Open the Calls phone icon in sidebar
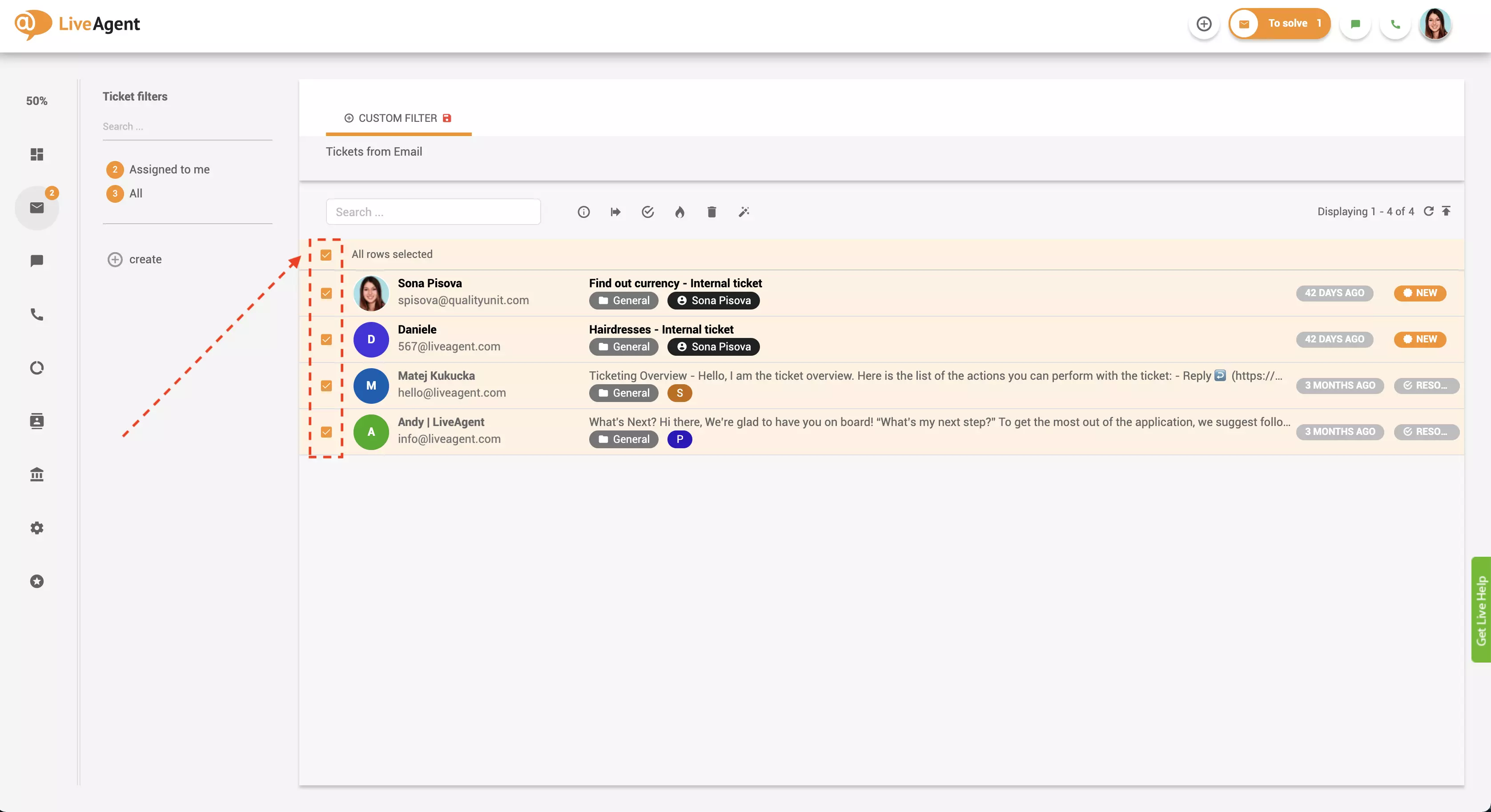The image size is (1491, 812). [36, 314]
